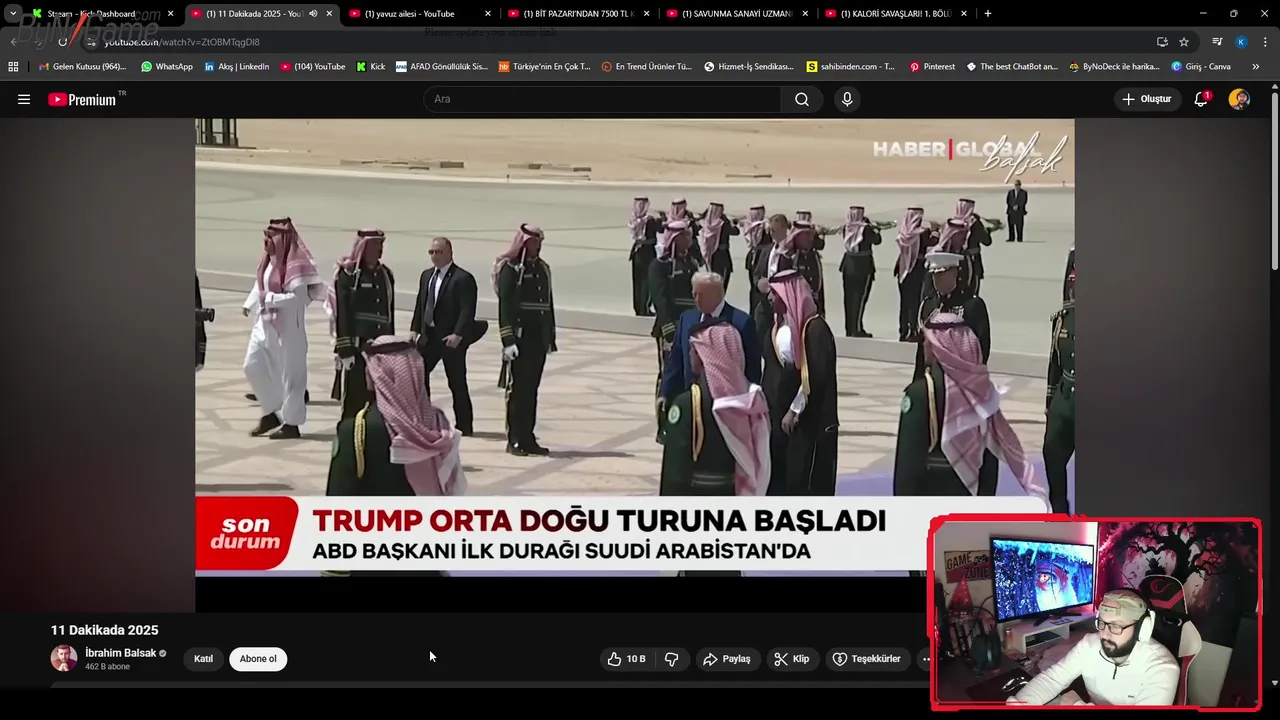Click the Oluştur create button
The height and width of the screenshot is (720, 1280).
click(1147, 99)
